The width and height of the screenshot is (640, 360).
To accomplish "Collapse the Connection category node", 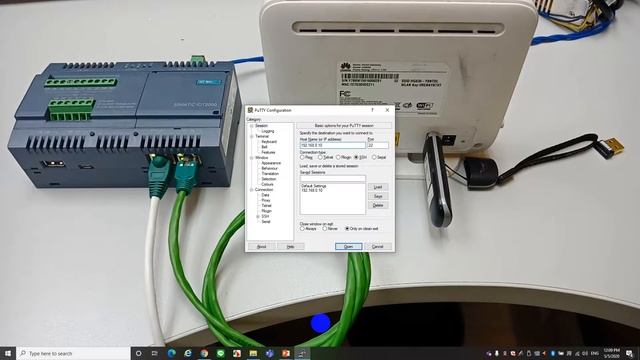I will 252,190.
